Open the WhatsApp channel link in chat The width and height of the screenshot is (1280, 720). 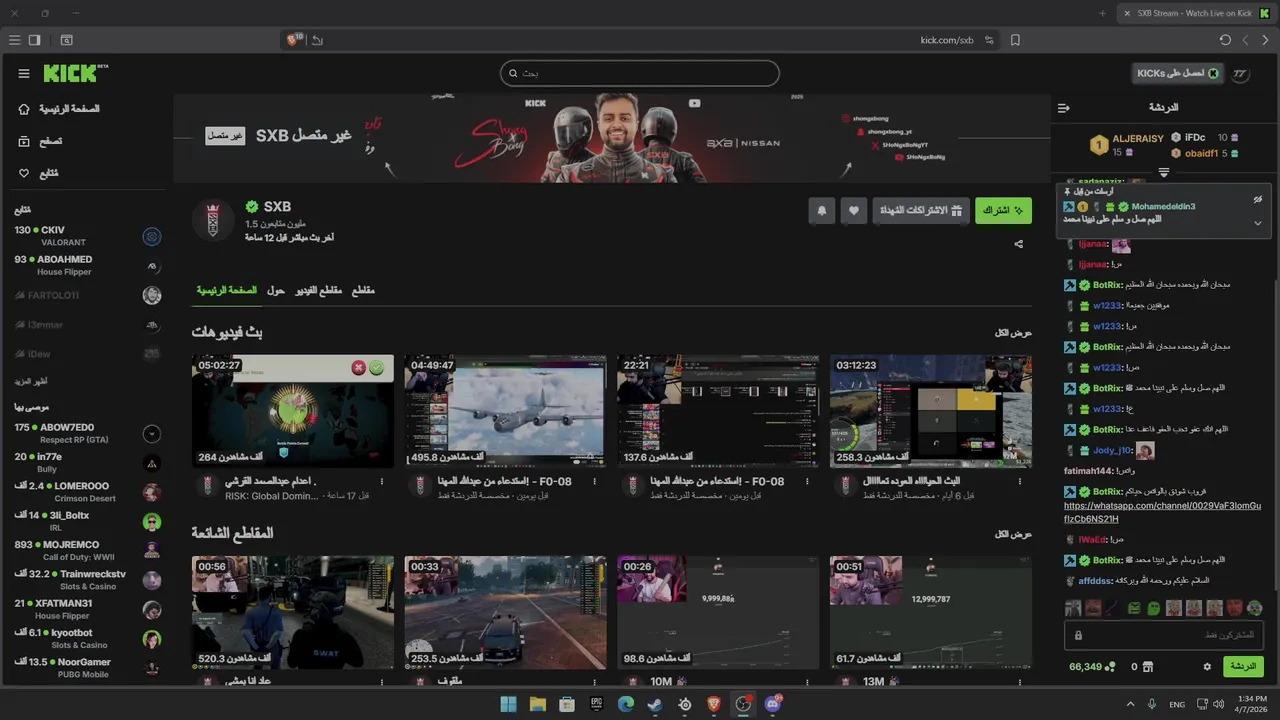1162,513
